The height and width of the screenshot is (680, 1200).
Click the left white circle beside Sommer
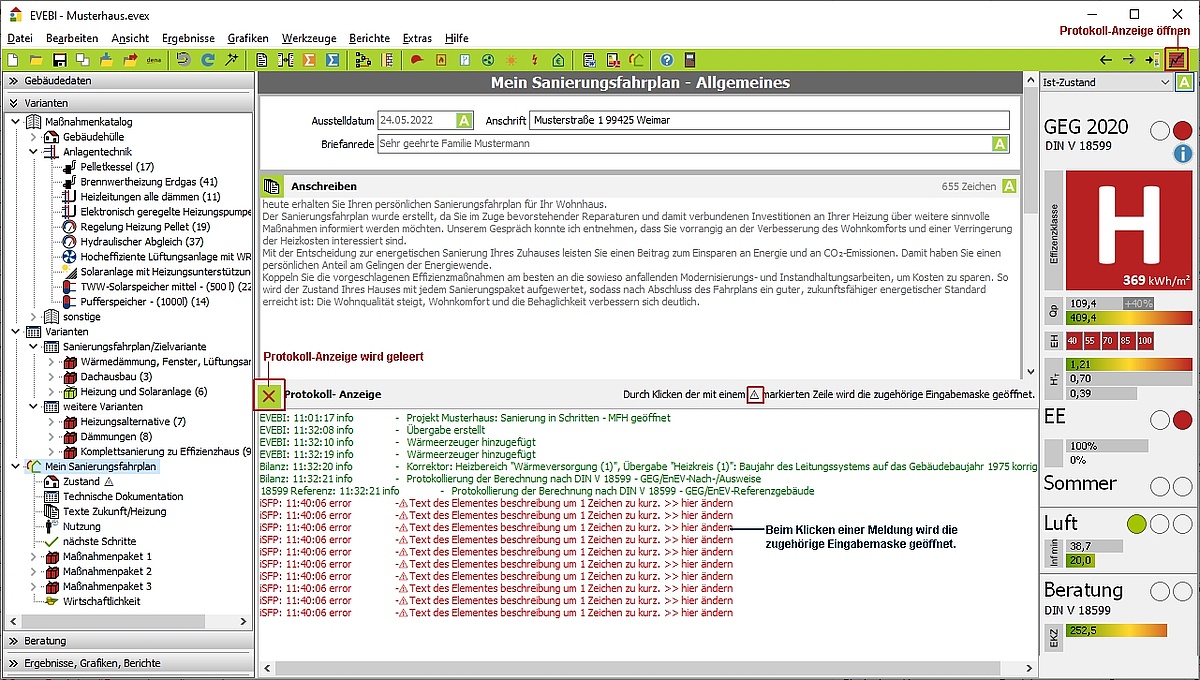(1160, 486)
